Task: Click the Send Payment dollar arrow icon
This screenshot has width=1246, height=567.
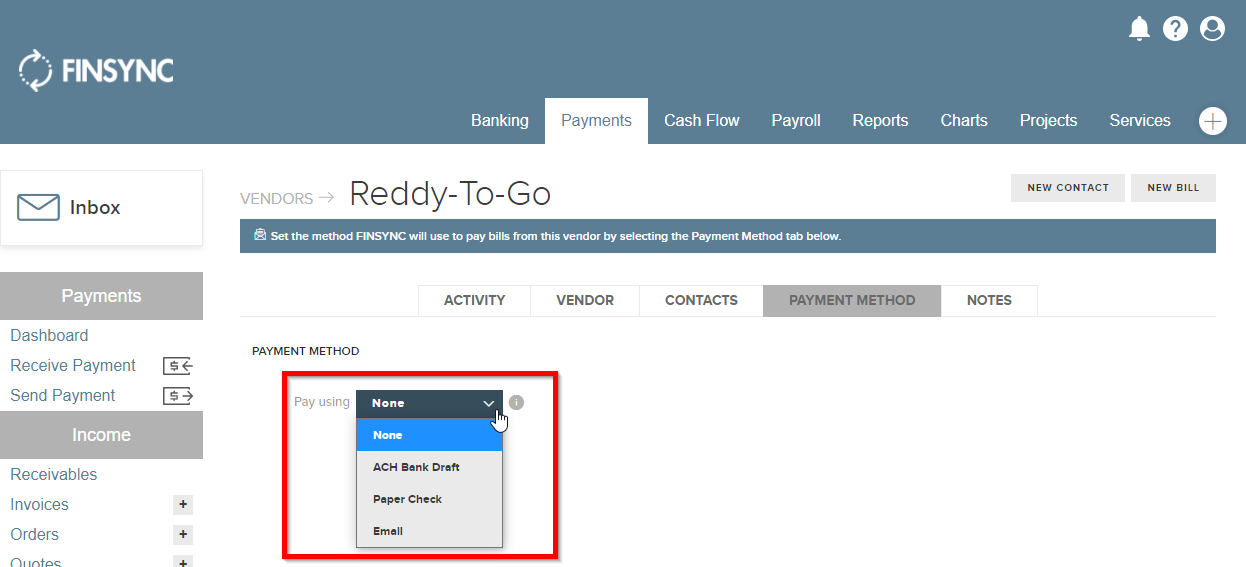Action: coord(178,396)
